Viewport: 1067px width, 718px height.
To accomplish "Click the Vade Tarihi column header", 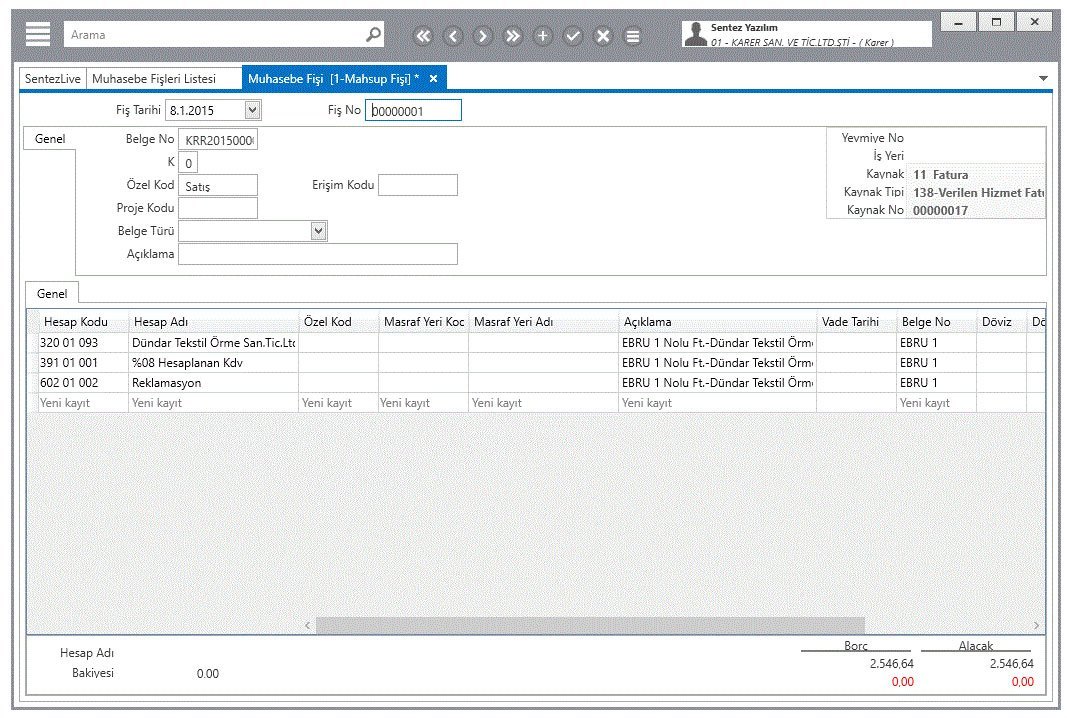I will tap(856, 321).
